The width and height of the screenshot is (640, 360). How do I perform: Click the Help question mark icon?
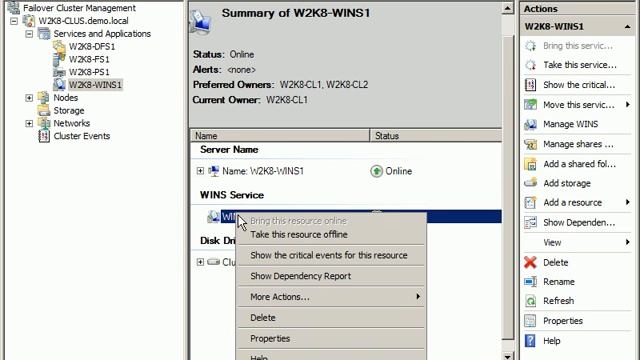[x=530, y=341]
